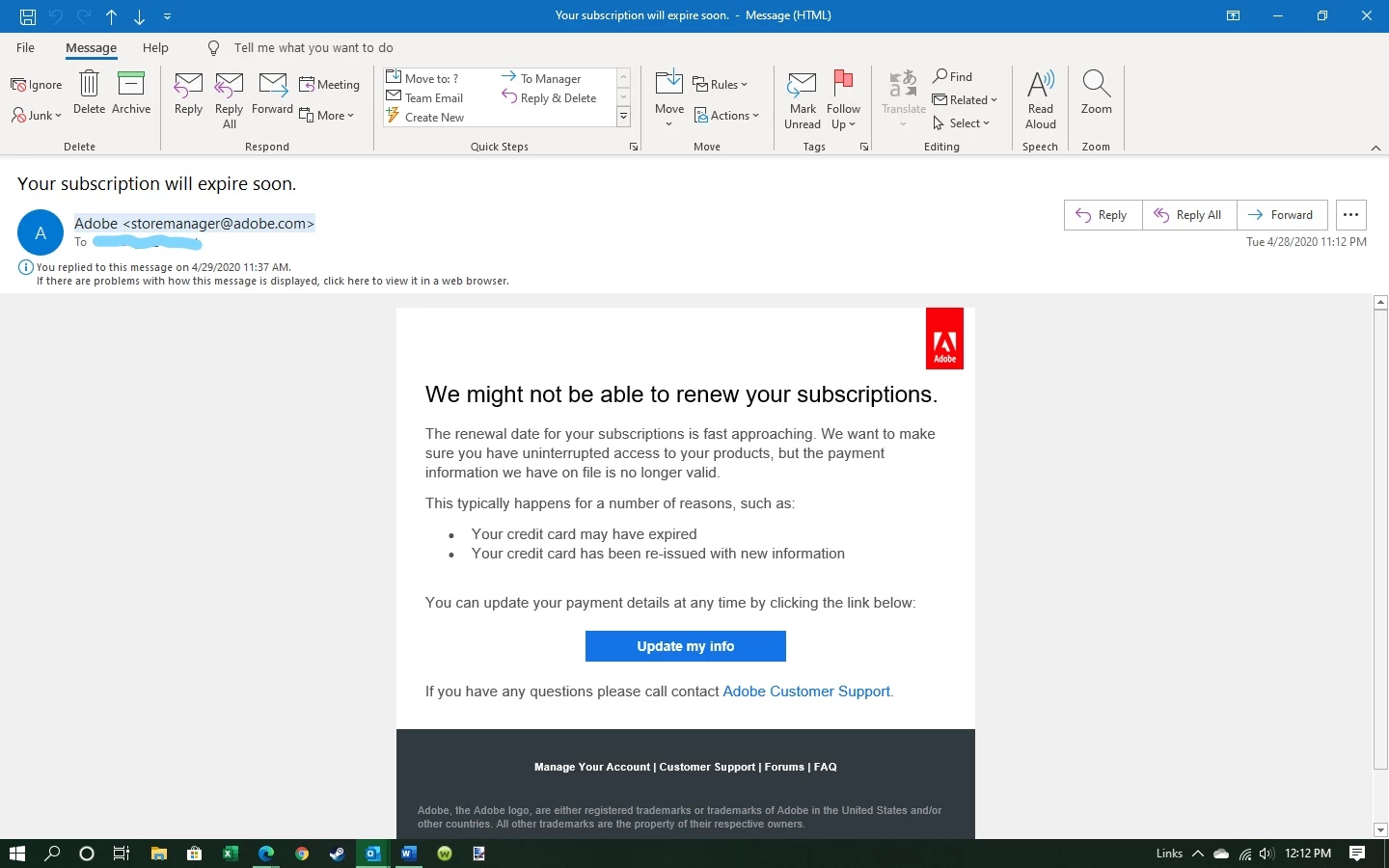Select the Team Email quick step
The height and width of the screenshot is (868, 1389).
coord(424,97)
